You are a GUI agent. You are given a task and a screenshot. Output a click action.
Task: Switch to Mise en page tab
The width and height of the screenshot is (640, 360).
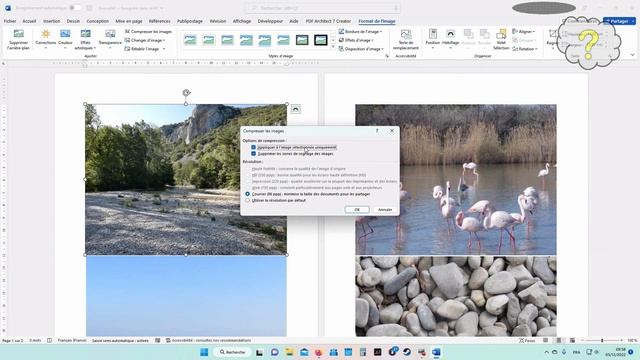[129, 21]
